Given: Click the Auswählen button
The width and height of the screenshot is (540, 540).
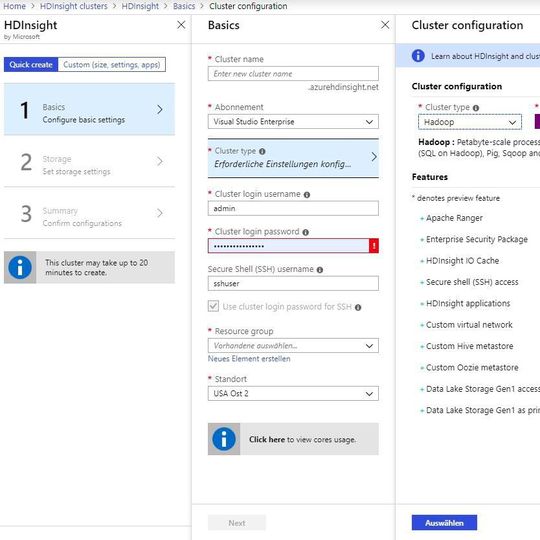Looking at the screenshot, I should click(444, 523).
